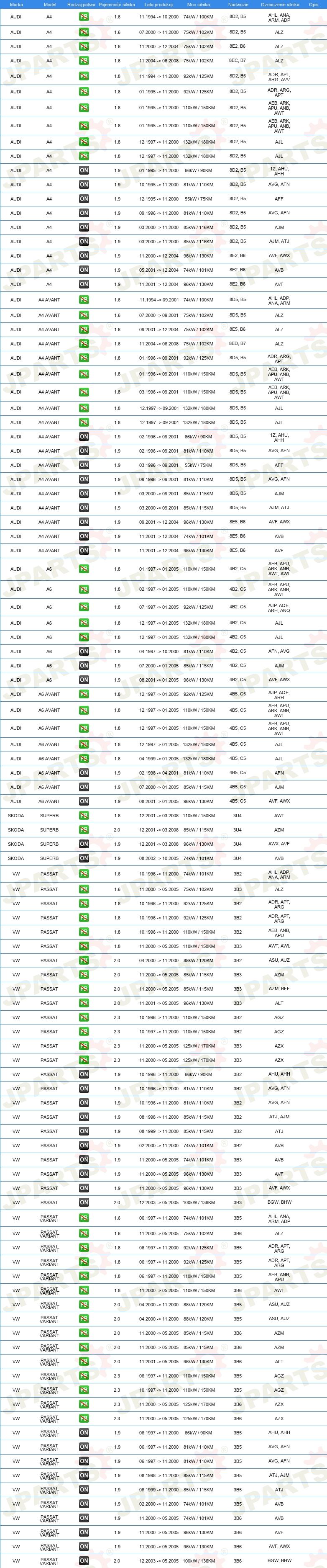Click 'AFN' engine code in A6 Avant row
Viewport: 327px width, 1568px height.
click(279, 773)
